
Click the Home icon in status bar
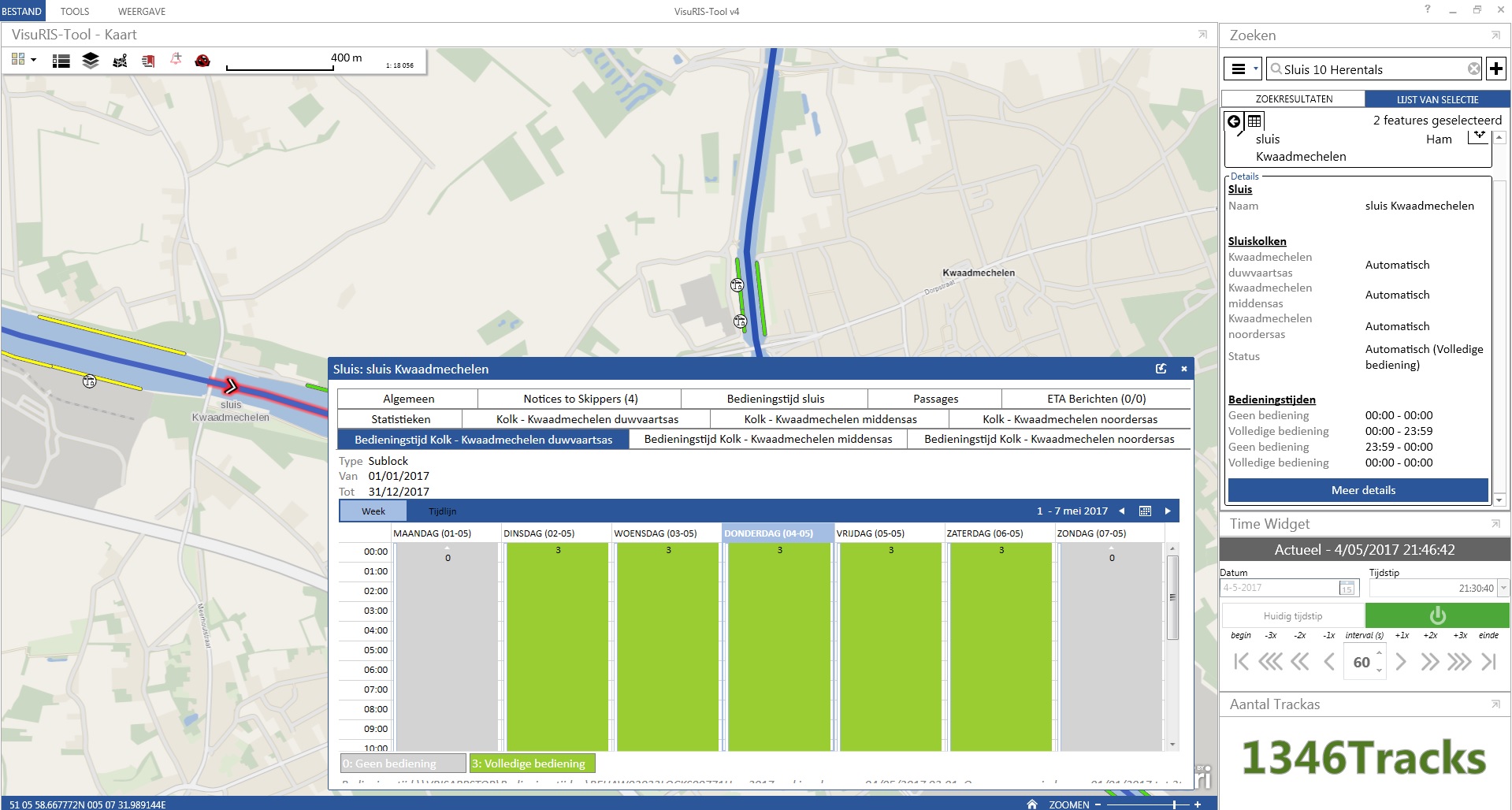click(x=1031, y=804)
